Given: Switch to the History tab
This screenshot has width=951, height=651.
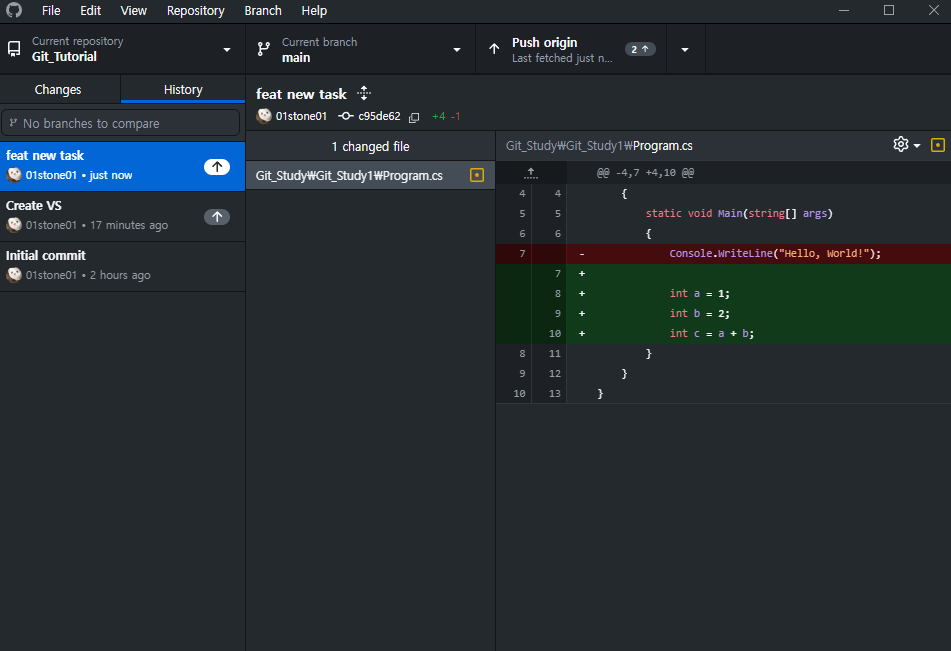Looking at the screenshot, I should click(183, 89).
